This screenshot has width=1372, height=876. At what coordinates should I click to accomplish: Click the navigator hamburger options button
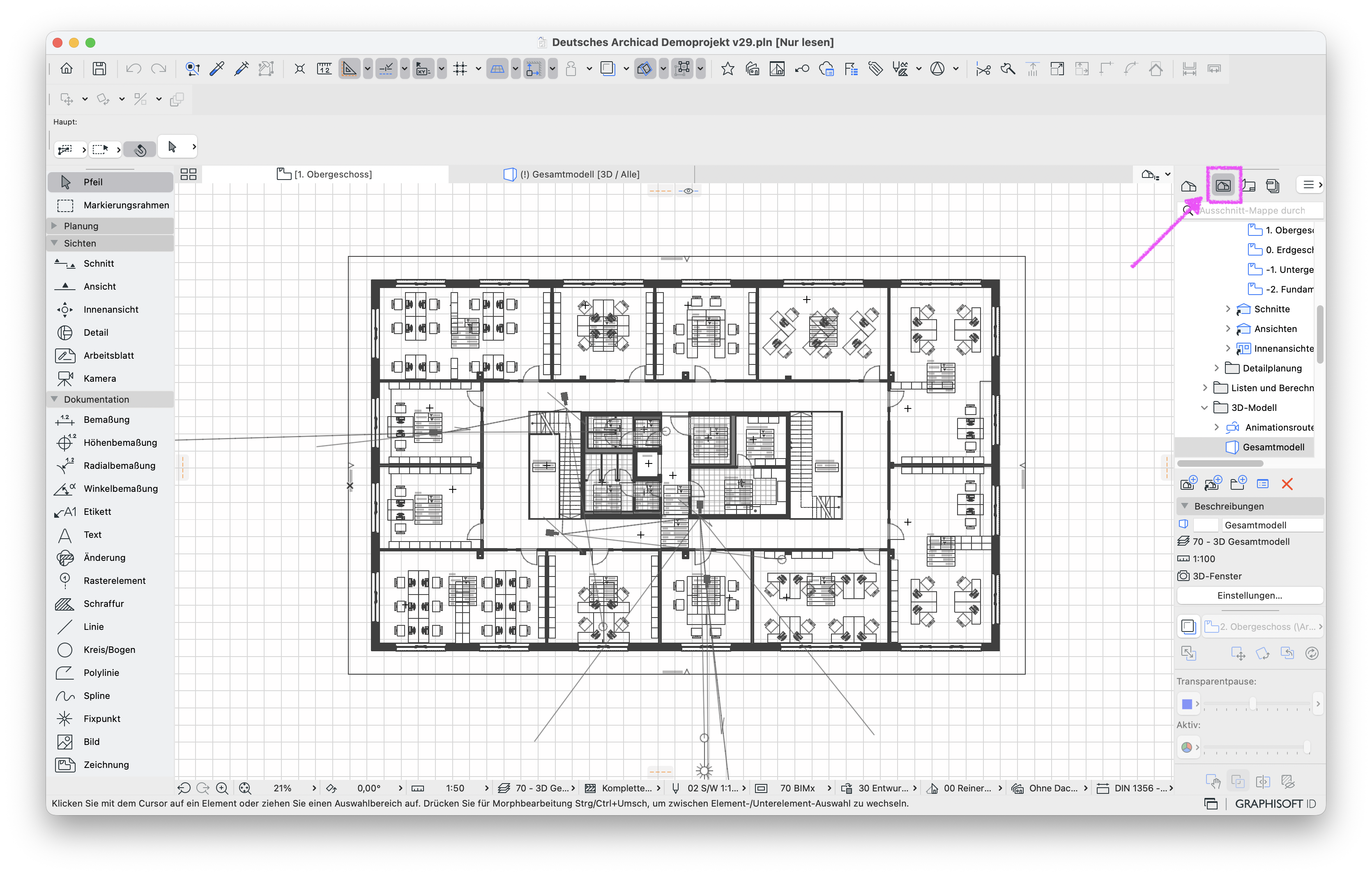point(1310,184)
